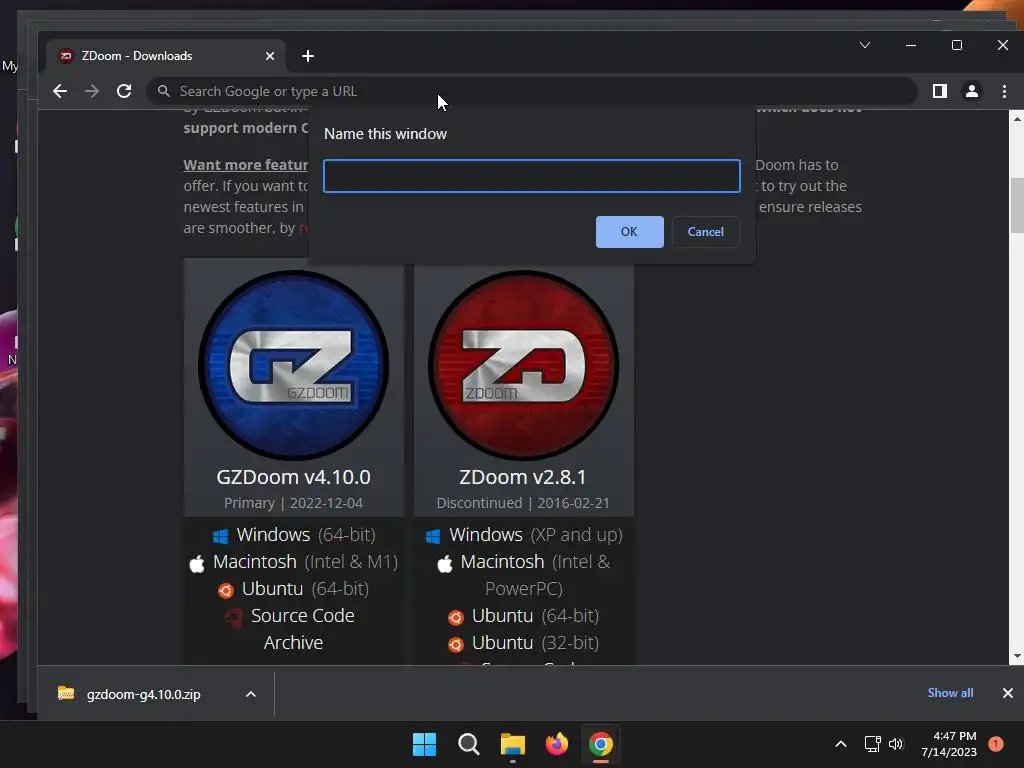Click the browser back arrow
The image size is (1024, 768).
click(60, 91)
